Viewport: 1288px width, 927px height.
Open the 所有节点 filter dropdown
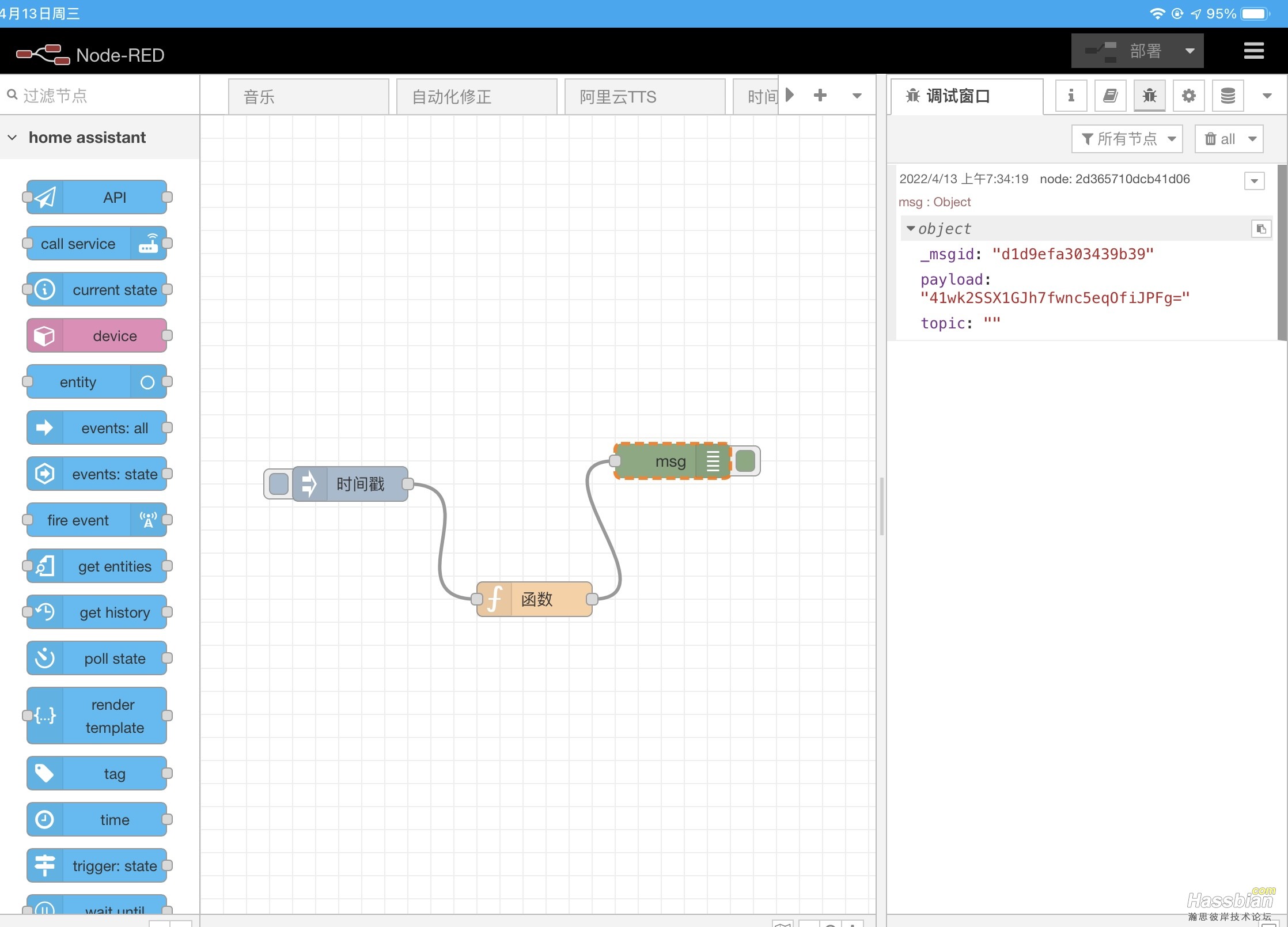tap(1127, 139)
